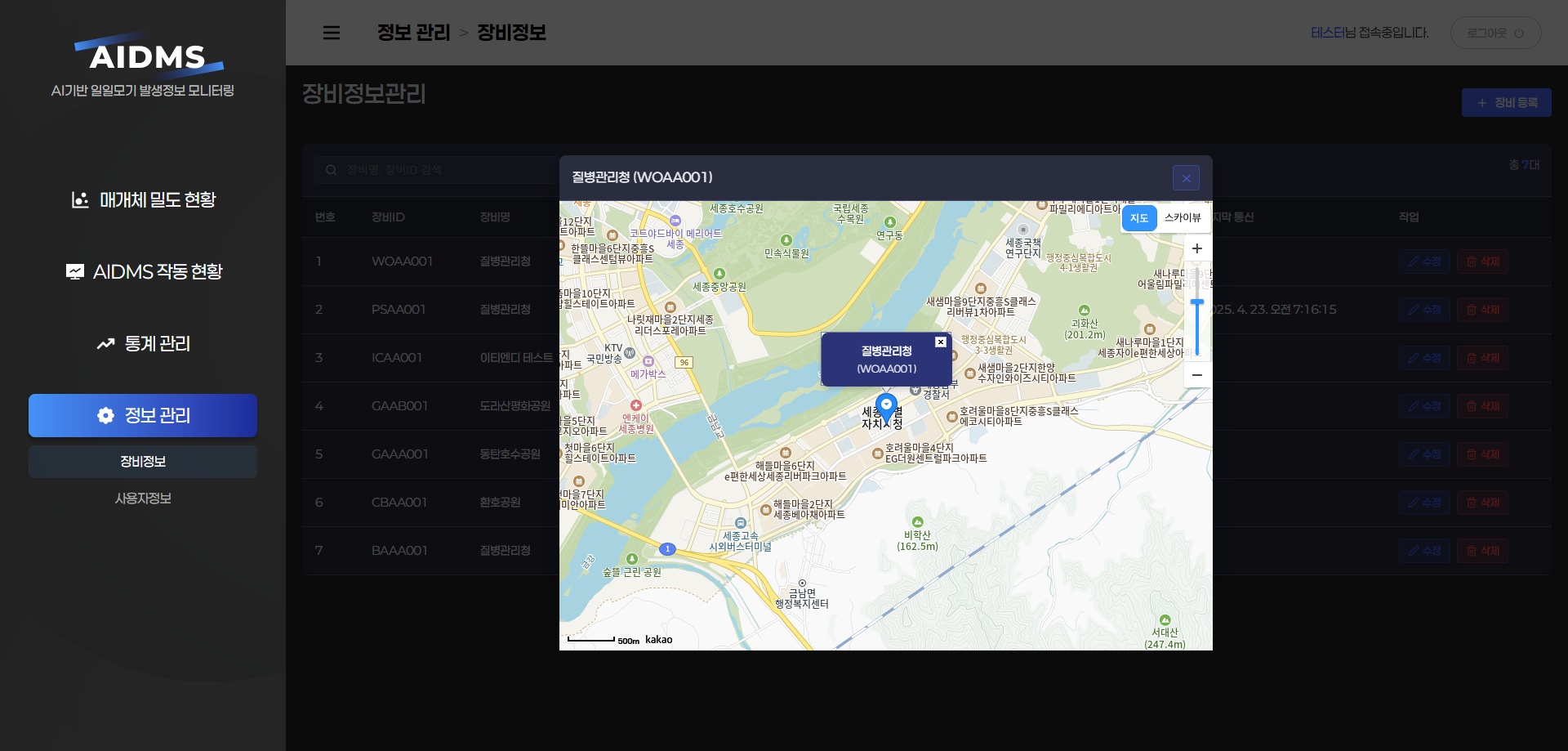Click equipment ID BAAA001 cell
This screenshot has width=1568, height=751.
click(x=399, y=551)
